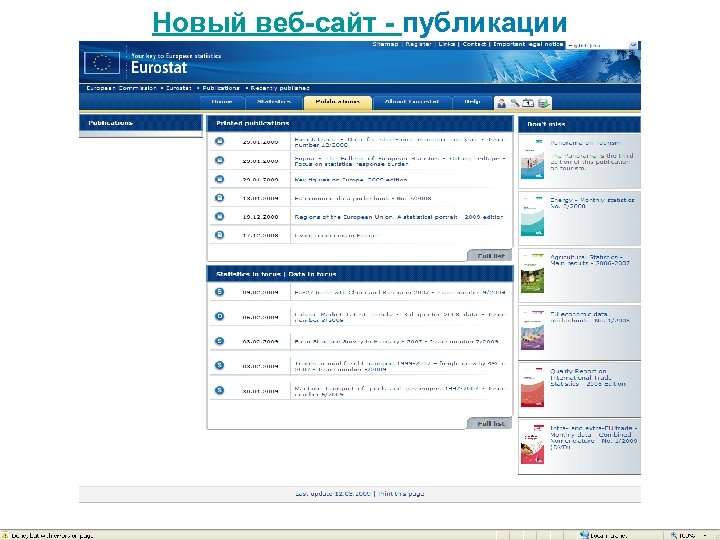Click Recently published in the breadcrumb

pyautogui.click(x=280, y=88)
